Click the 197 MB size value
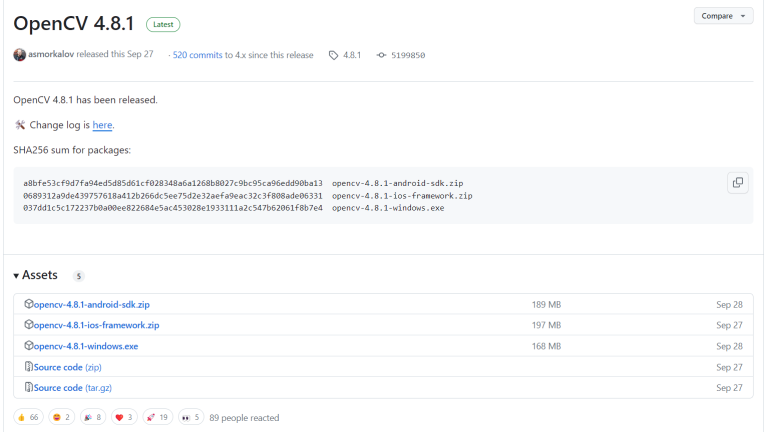Viewport: 773px width, 432px height. coord(546,325)
